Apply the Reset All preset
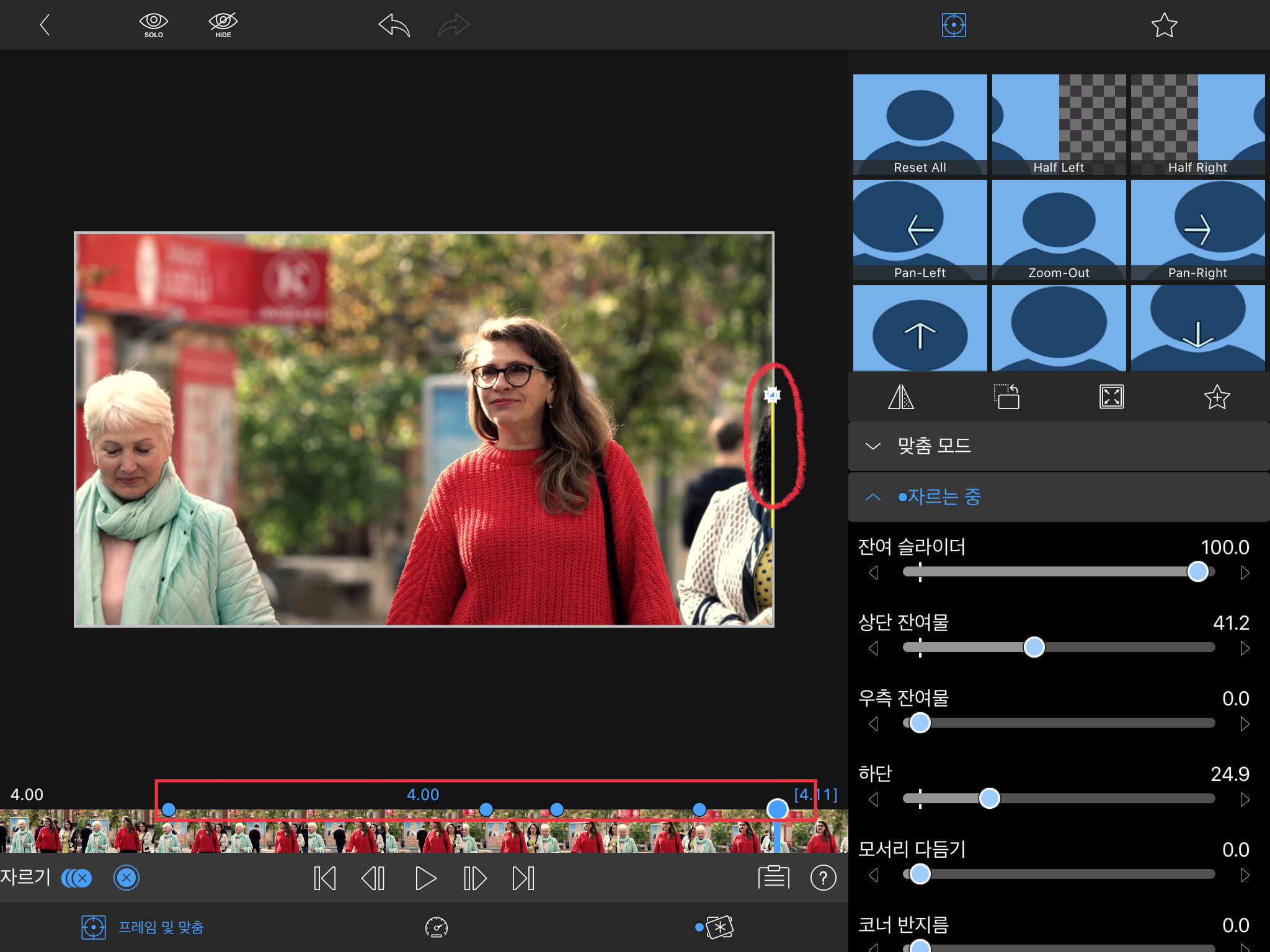The image size is (1270, 952). pyautogui.click(x=920, y=125)
